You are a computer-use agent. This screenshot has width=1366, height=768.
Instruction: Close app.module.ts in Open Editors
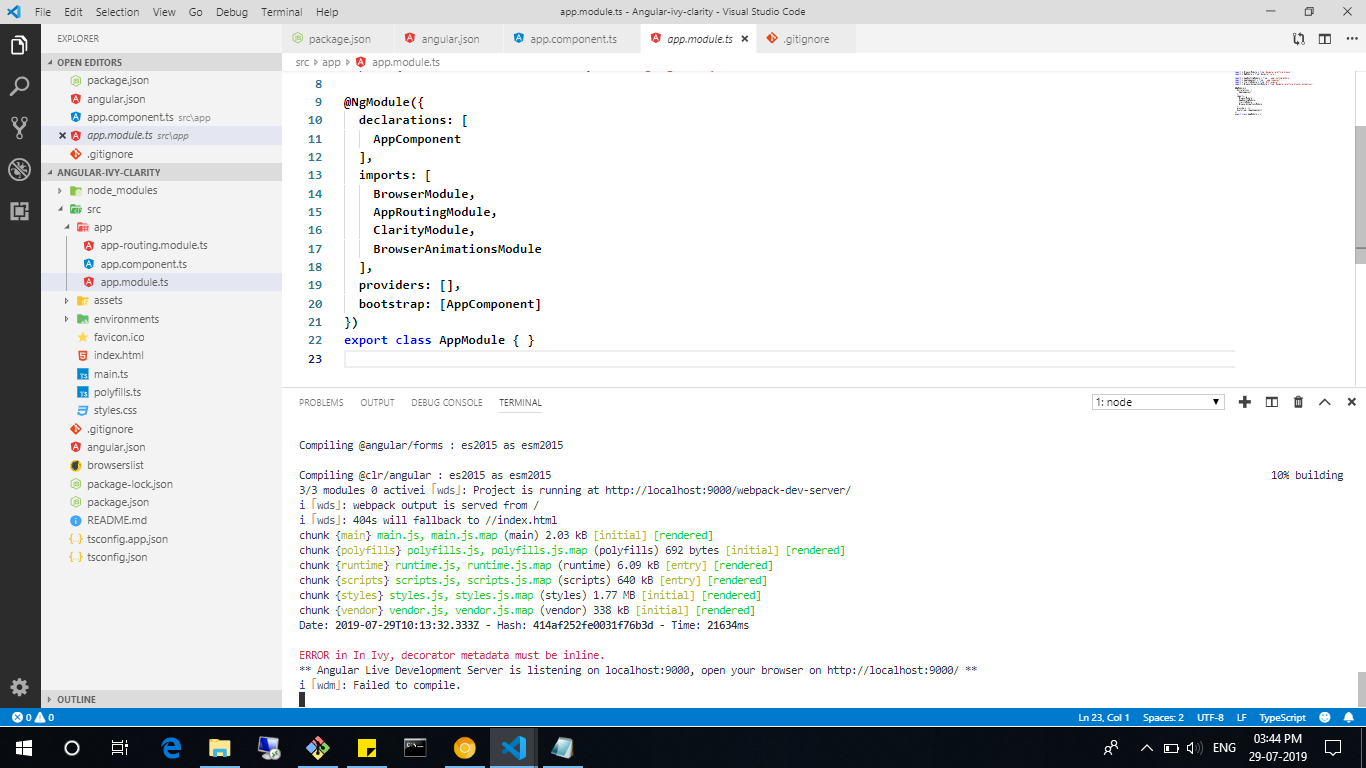(x=62, y=135)
